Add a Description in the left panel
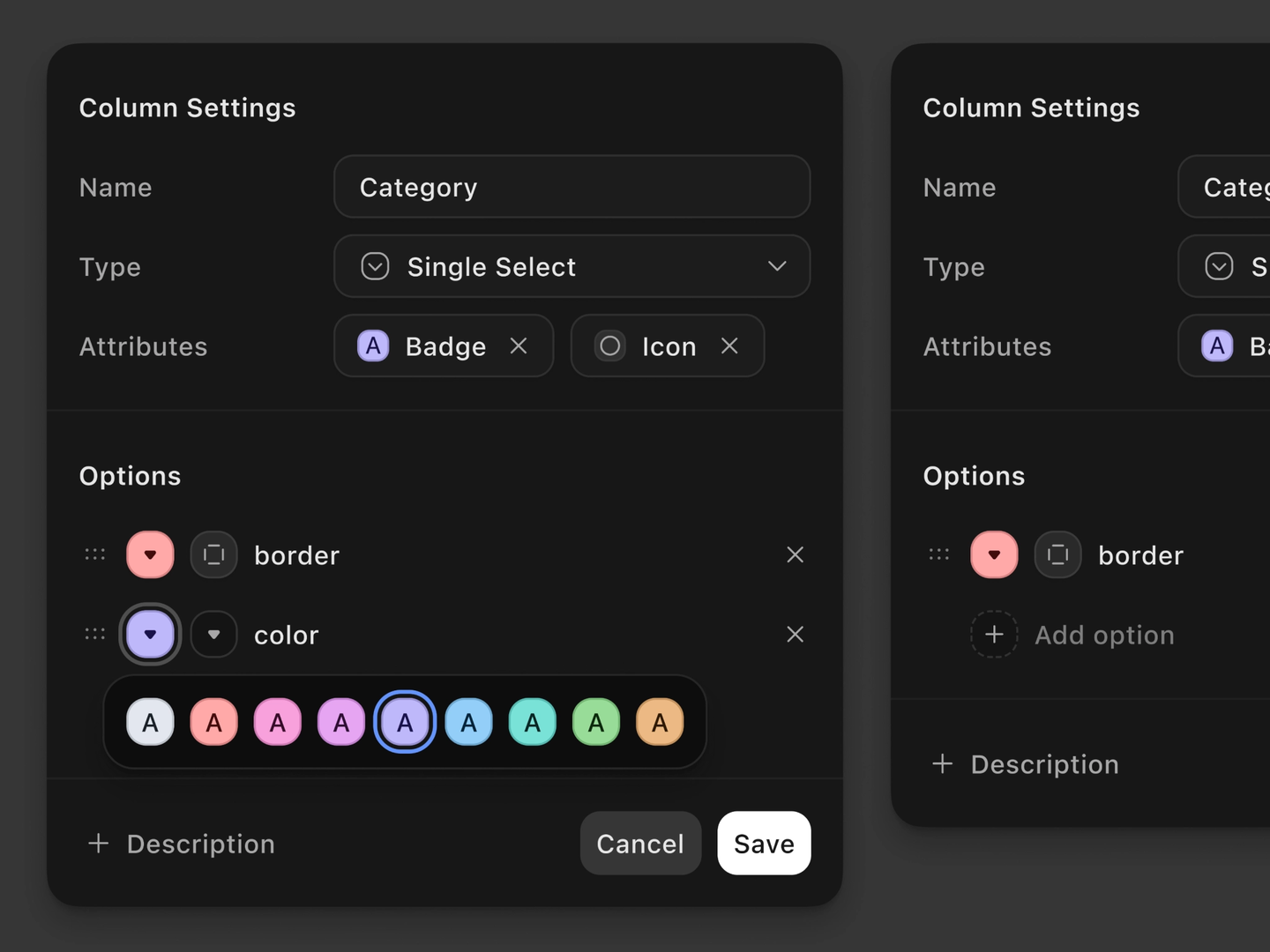Screen dimensions: 1270x952 (x=182, y=844)
